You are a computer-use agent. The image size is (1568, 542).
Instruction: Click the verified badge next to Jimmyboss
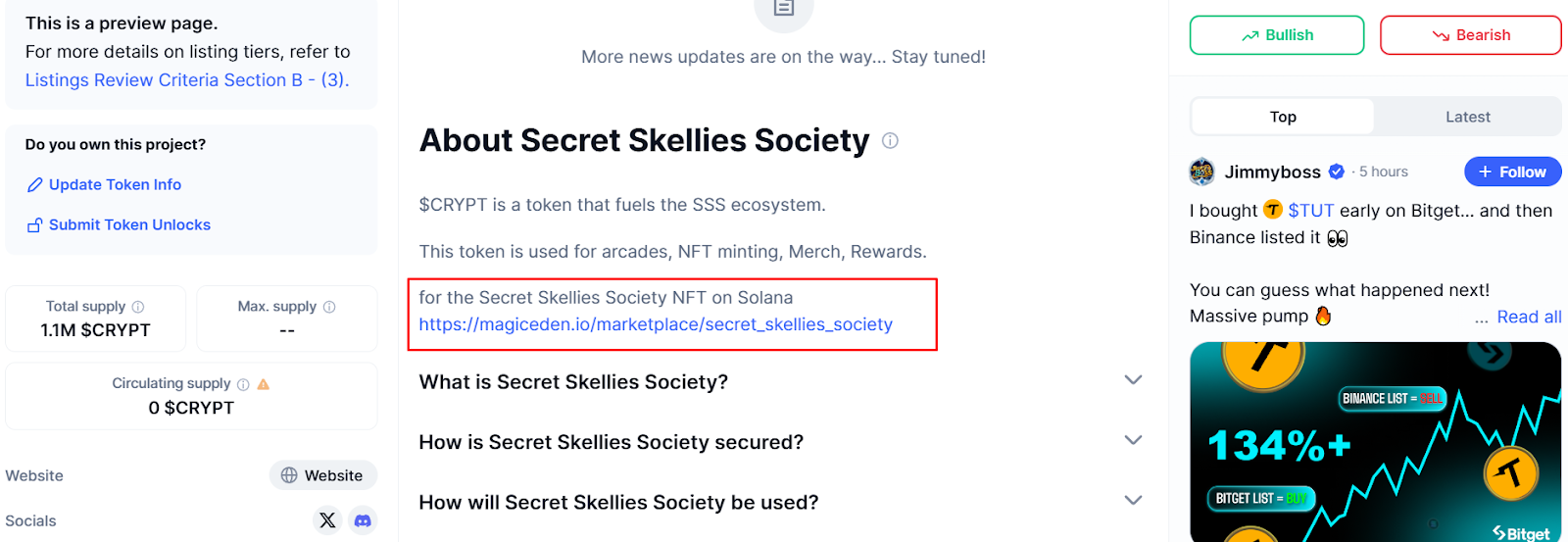pos(1337,172)
